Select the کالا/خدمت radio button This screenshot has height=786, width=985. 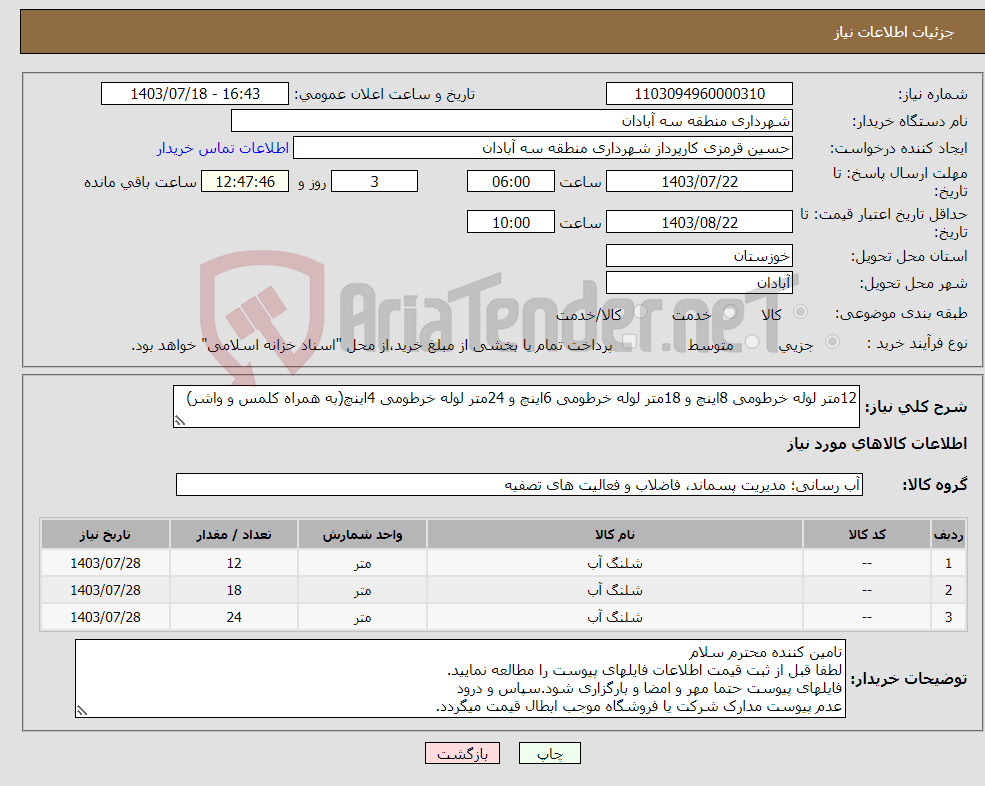pyautogui.click(x=640, y=312)
